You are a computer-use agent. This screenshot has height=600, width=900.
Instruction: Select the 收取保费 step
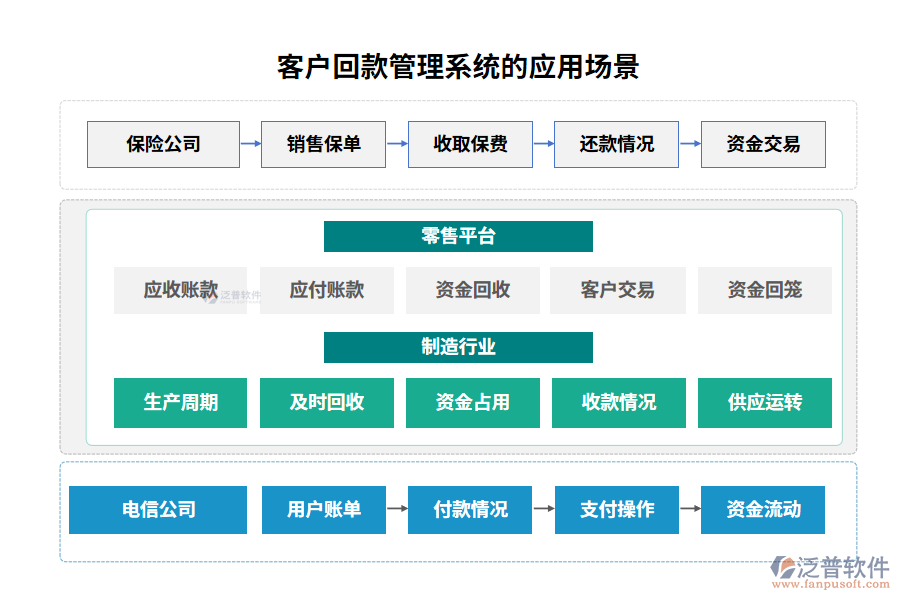point(470,144)
